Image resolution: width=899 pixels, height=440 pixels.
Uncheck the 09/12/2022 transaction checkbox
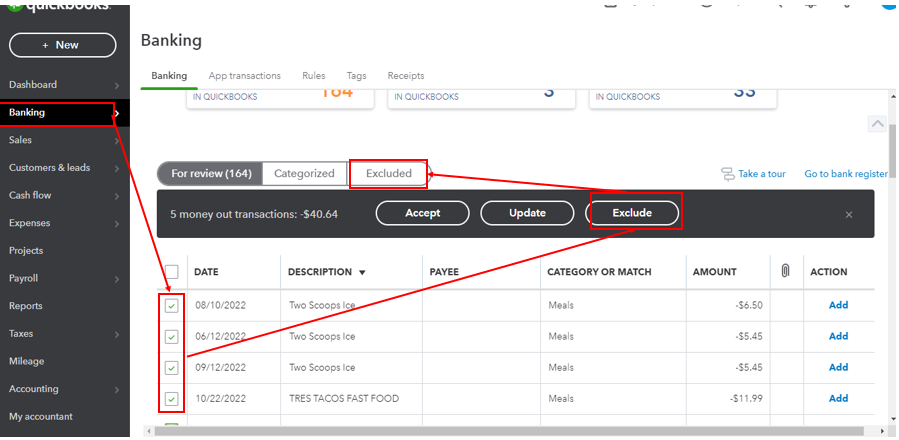point(171,367)
